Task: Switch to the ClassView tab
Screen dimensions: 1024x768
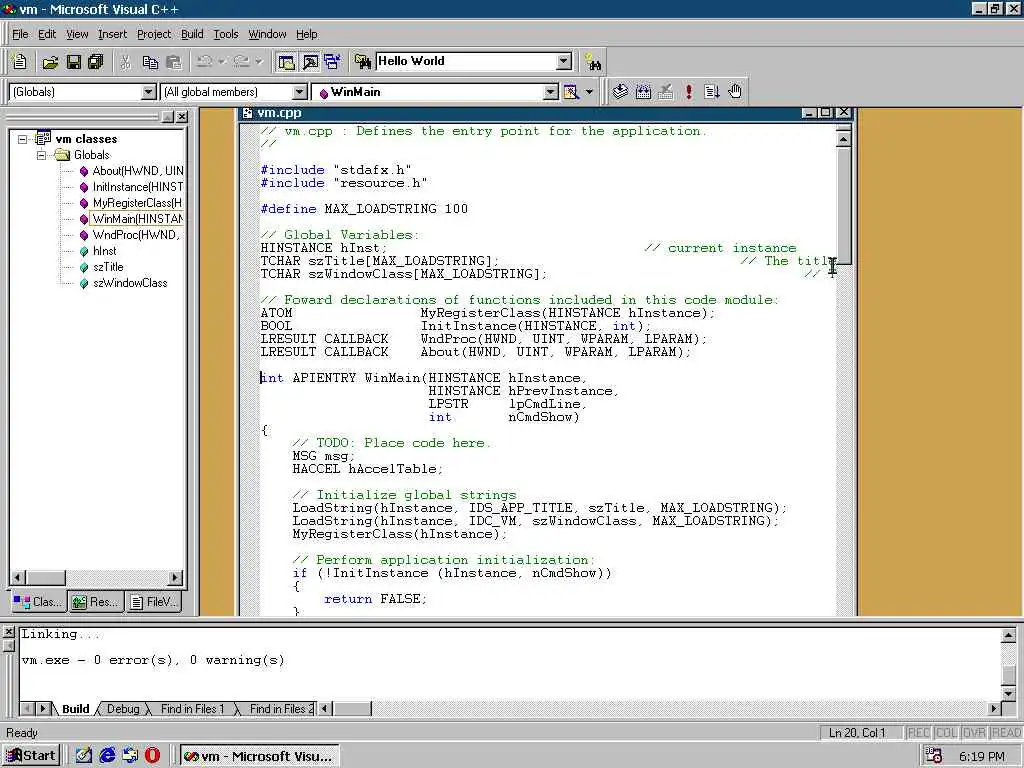Action: click(x=38, y=601)
